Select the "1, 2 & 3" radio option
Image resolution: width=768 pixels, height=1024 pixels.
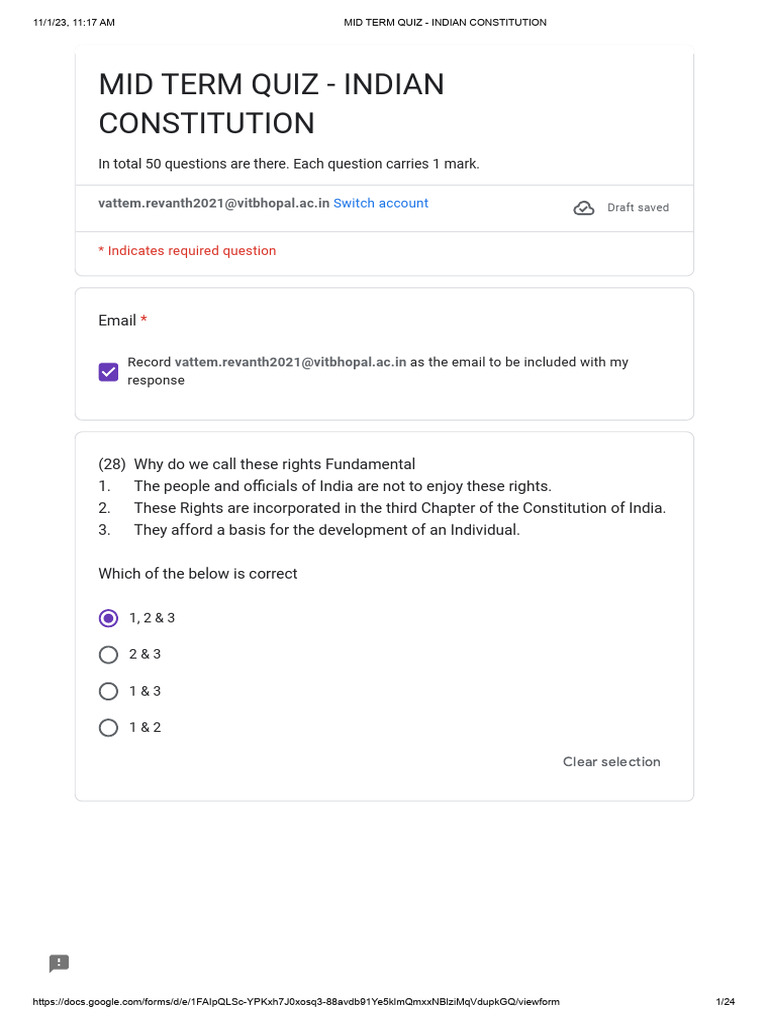pyautogui.click(x=109, y=618)
